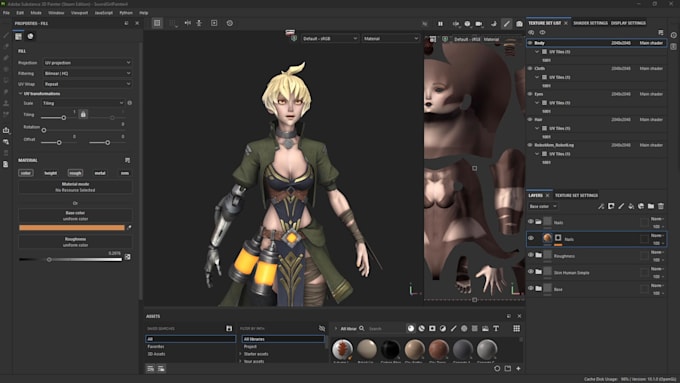Screen dimensions: 680x383
Task: Open the Python menu
Action: [126, 13]
